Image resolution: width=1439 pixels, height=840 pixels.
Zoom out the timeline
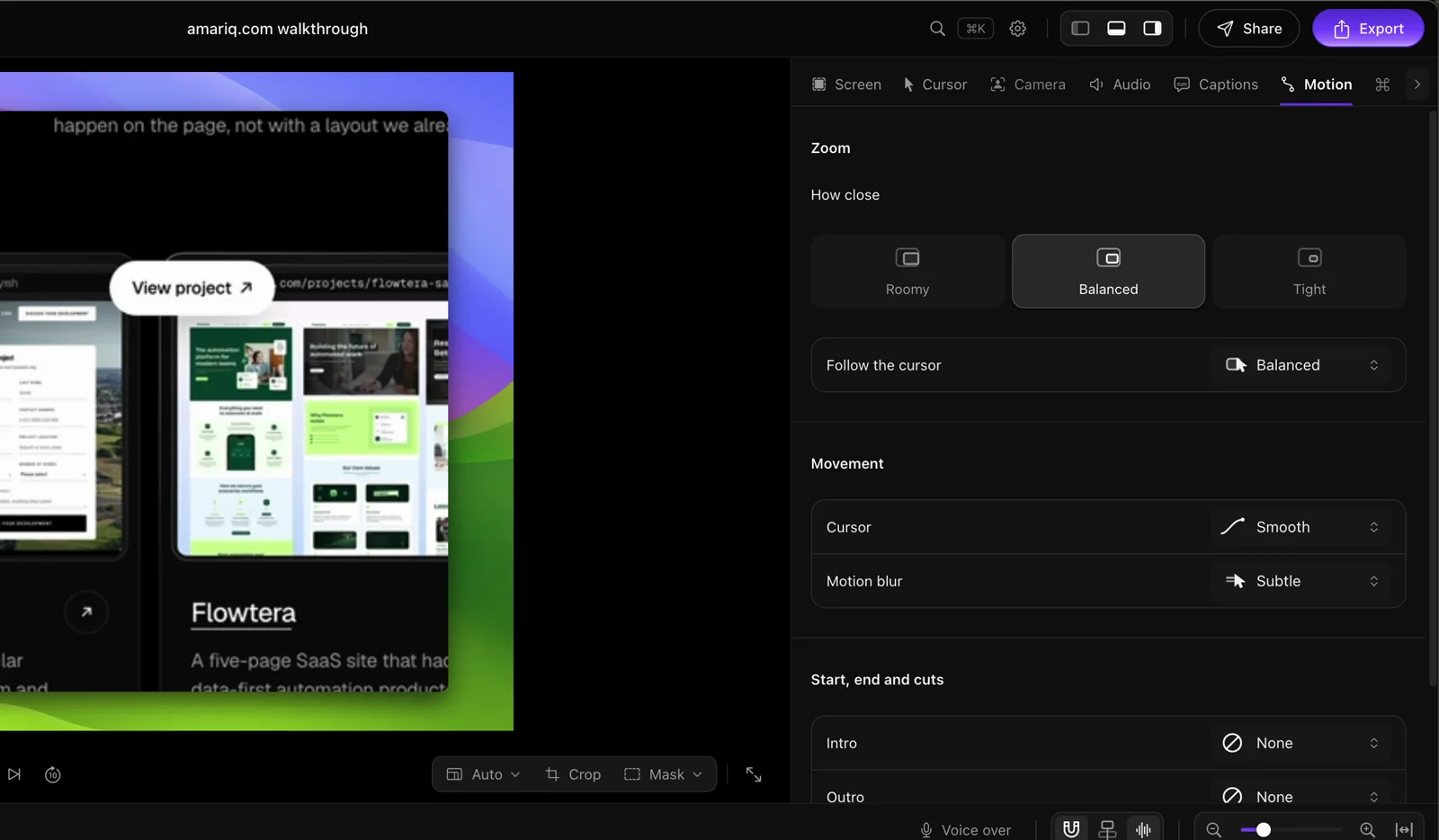pos(1213,830)
